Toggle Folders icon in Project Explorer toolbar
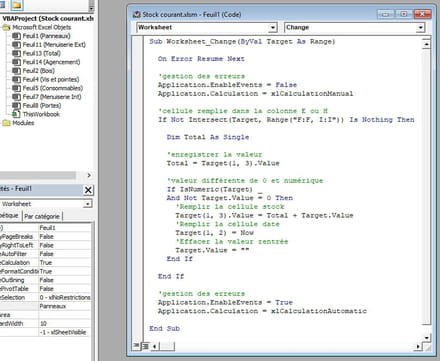The height and width of the screenshot is (361, 440). [17, 5]
